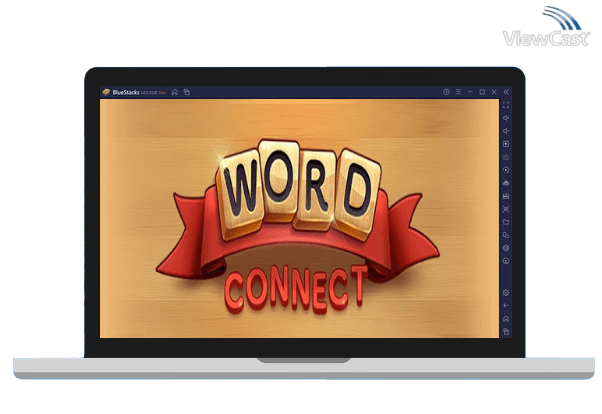The height and width of the screenshot is (414, 602).
Task: Open the media folder icon in the side toolbar
Action: (x=506, y=222)
